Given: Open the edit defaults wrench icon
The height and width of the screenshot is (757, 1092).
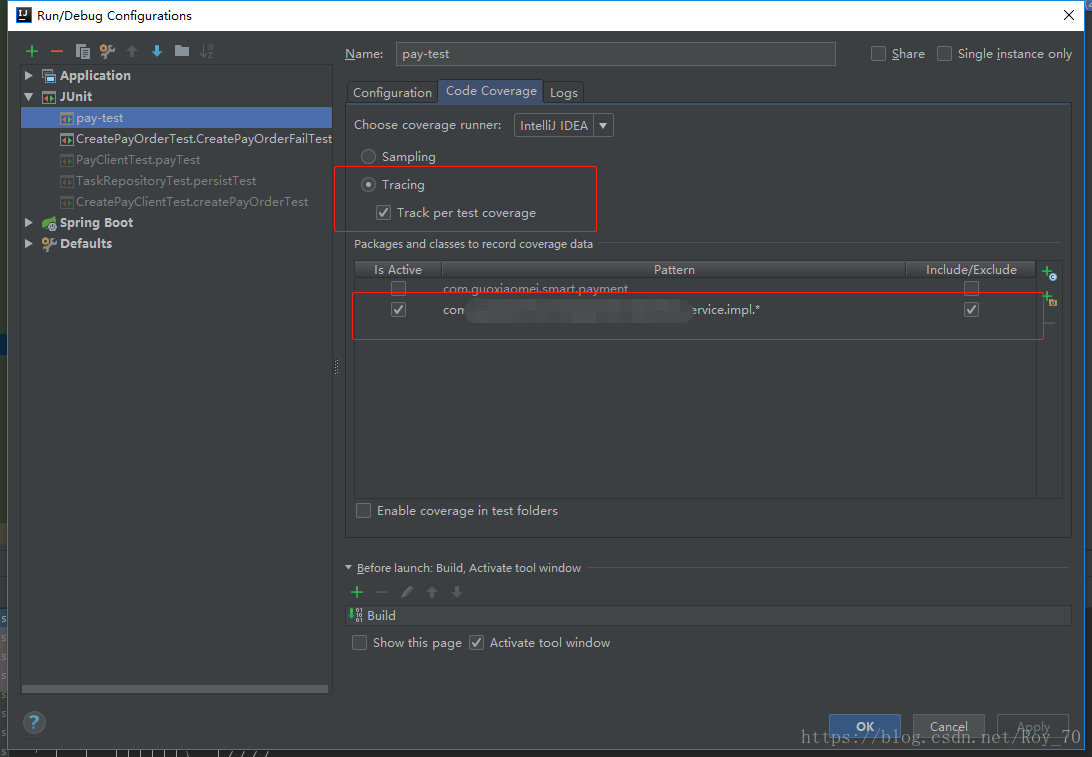Looking at the screenshot, I should (x=107, y=51).
